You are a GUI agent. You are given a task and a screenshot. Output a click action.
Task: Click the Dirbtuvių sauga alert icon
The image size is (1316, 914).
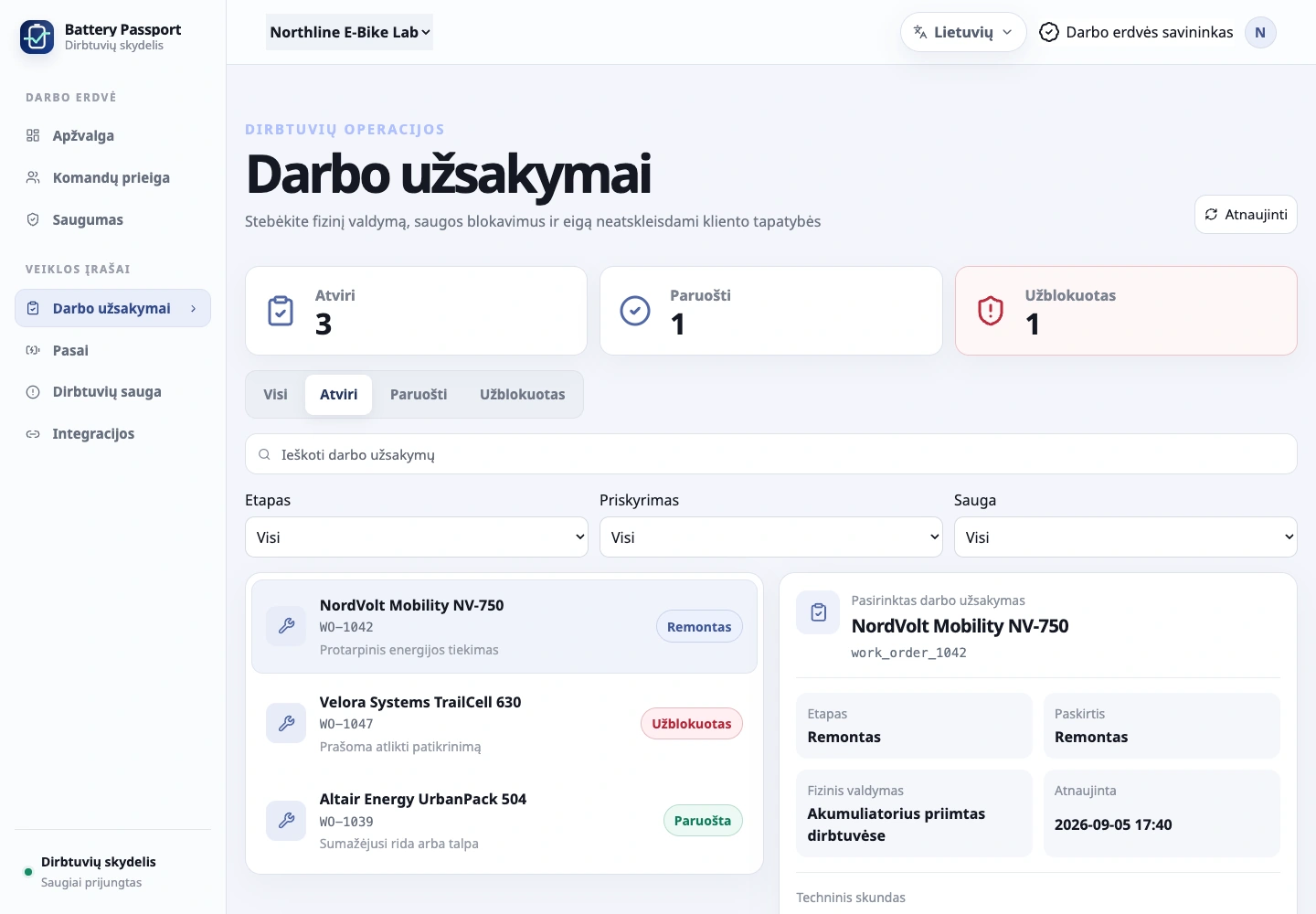(x=33, y=392)
